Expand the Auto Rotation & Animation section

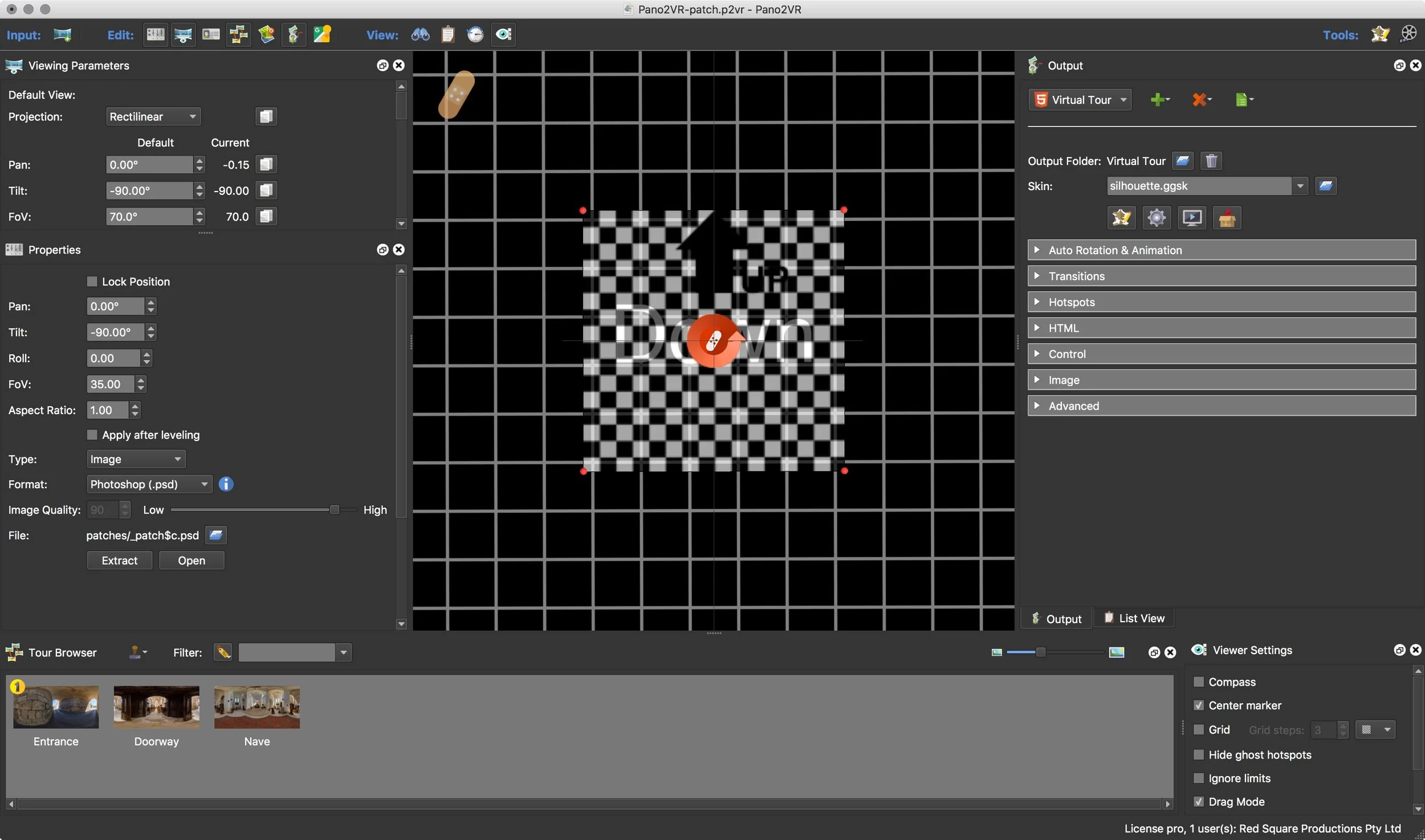click(1221, 250)
